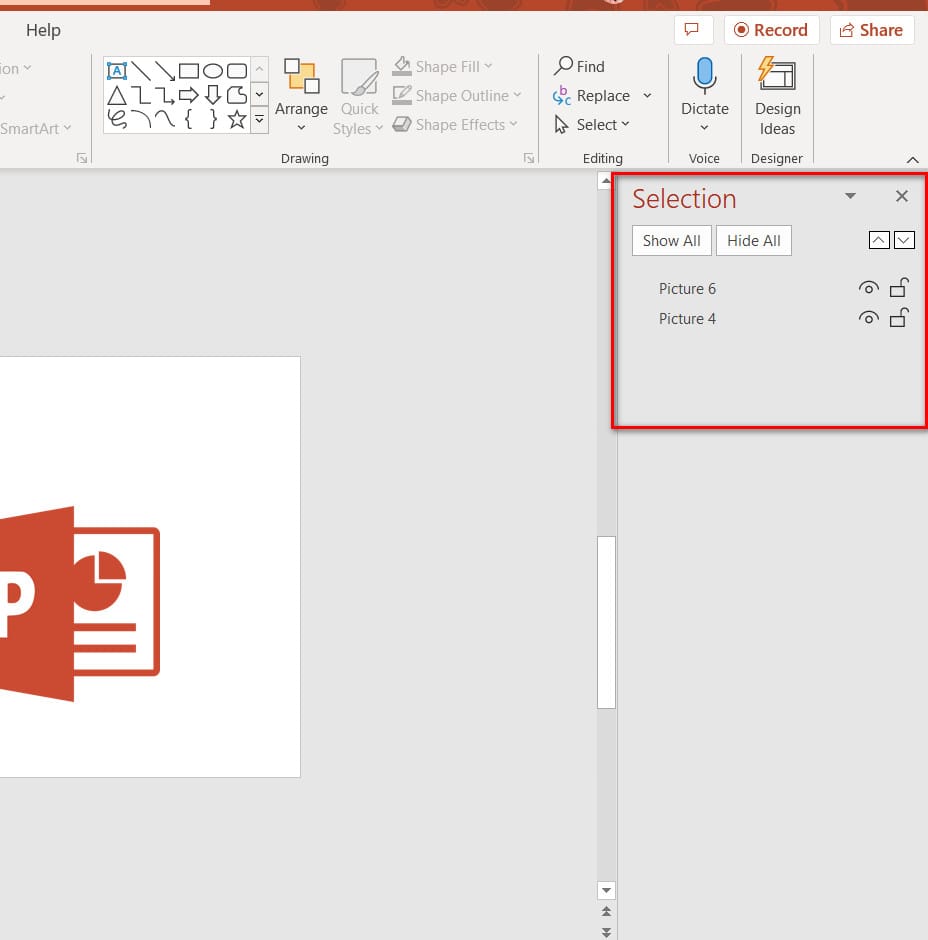This screenshot has width=928, height=940.
Task: Click the Show All button
Action: click(x=671, y=240)
